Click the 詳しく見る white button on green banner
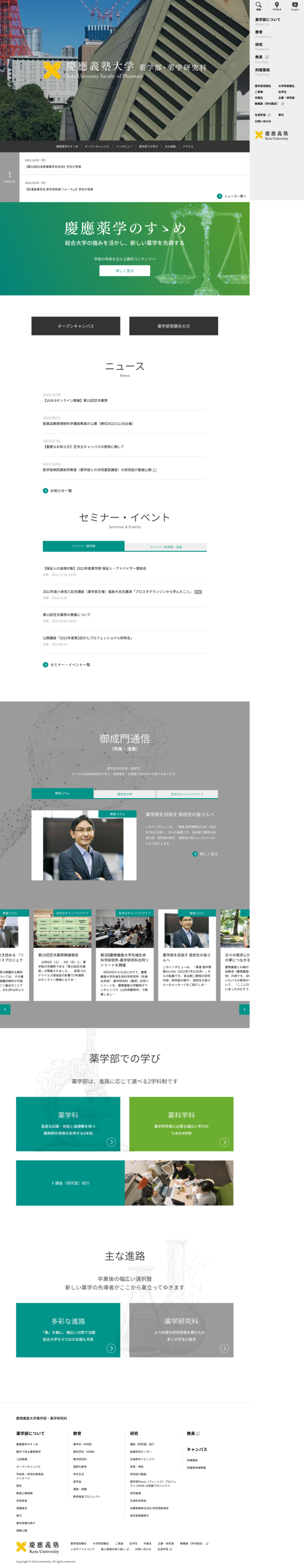The height and width of the screenshot is (1568, 304). coord(125,271)
